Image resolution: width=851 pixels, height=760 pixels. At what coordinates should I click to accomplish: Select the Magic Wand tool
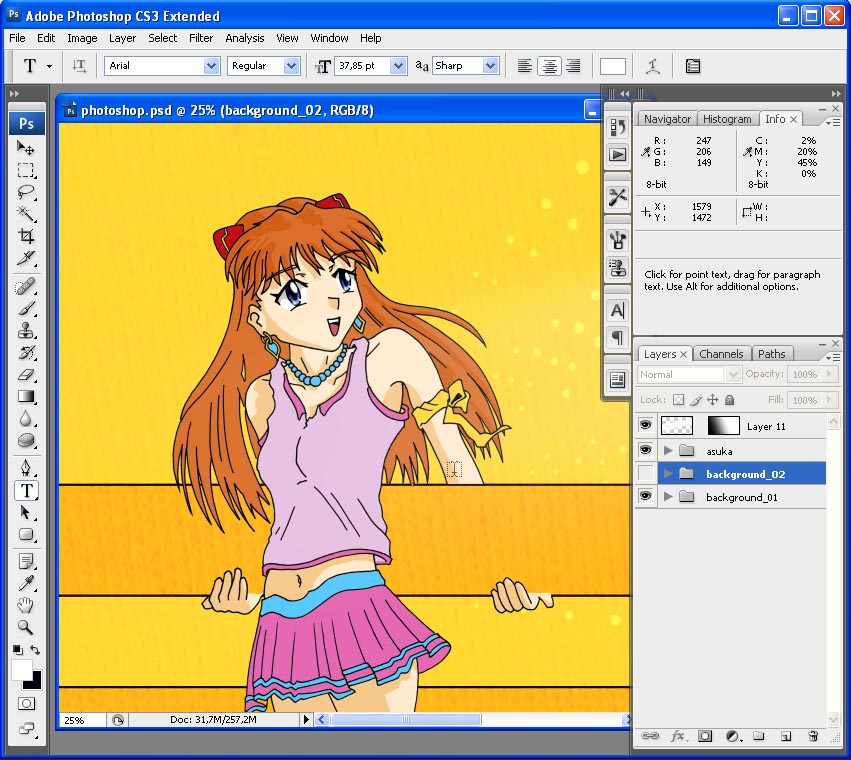point(26,214)
